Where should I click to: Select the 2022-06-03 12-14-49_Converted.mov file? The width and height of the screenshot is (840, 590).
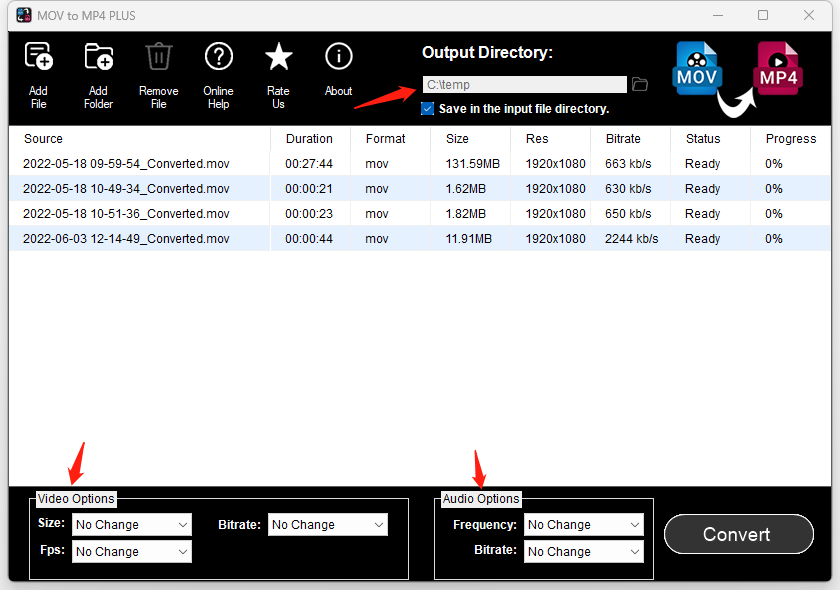coord(126,239)
